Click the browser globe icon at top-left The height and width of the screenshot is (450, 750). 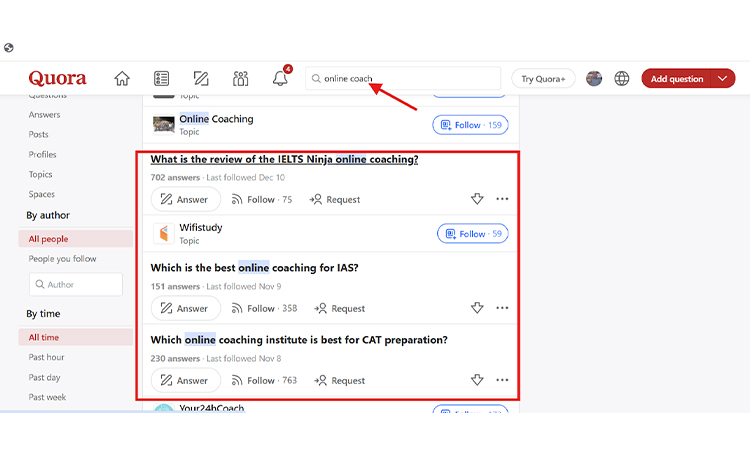9,48
